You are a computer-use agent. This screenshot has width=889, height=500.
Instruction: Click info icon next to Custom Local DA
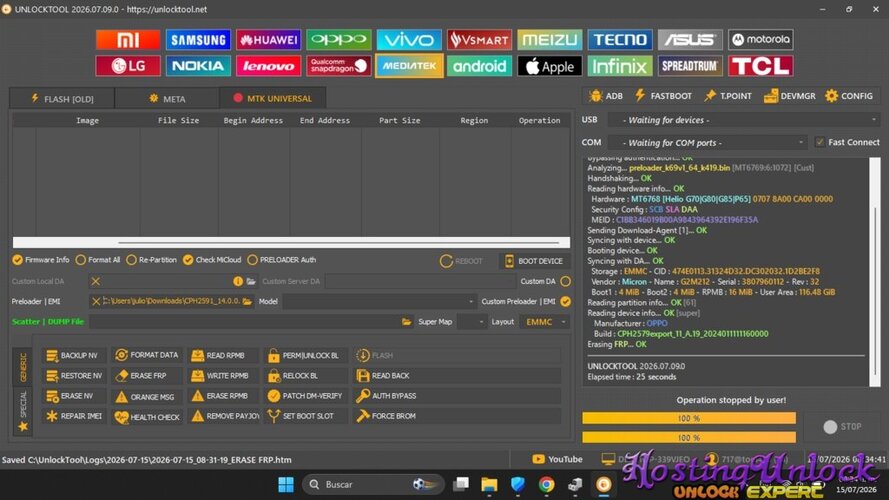tap(238, 281)
